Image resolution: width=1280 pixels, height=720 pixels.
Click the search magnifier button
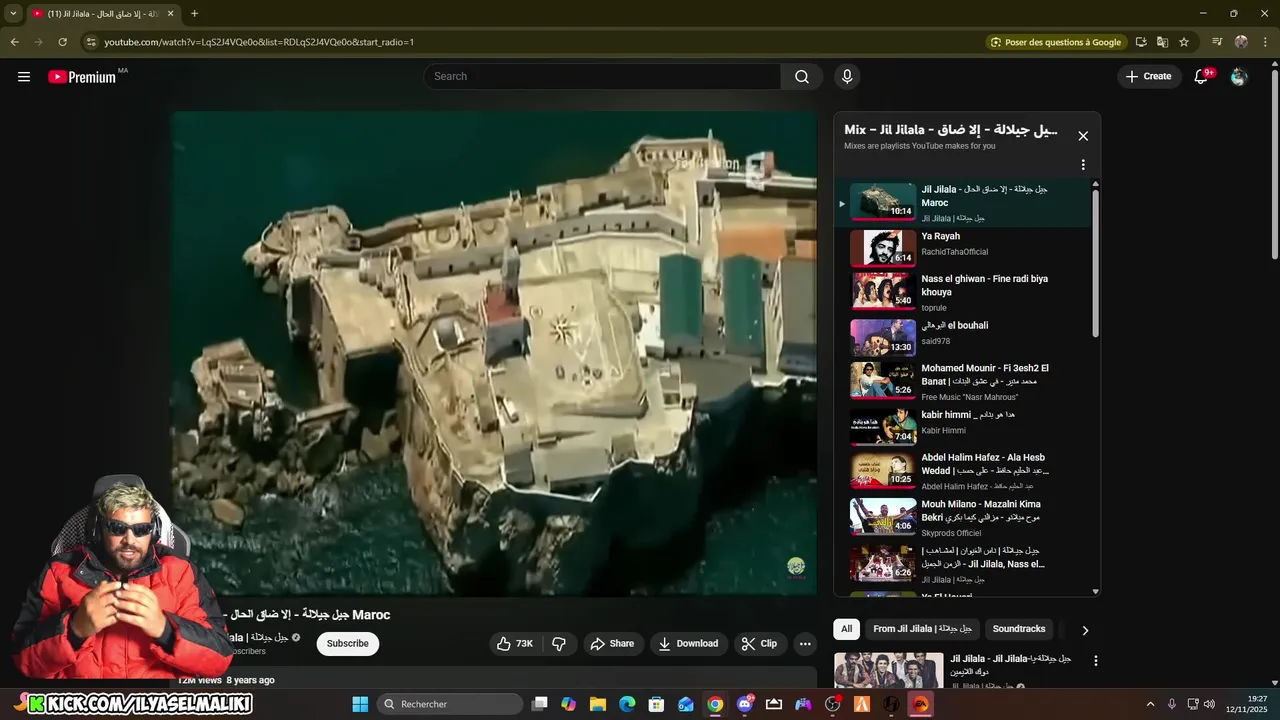click(x=802, y=77)
